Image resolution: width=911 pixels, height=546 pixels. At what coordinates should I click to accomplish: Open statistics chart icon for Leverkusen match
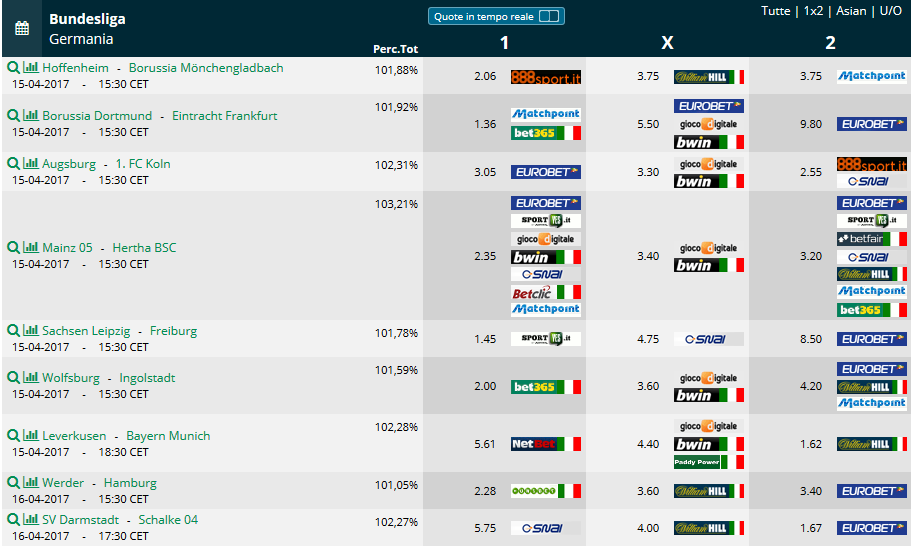tap(30, 436)
